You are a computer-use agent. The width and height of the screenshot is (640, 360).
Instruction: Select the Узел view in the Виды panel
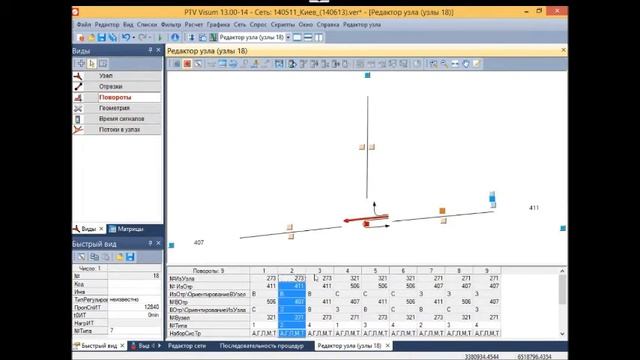[x=117, y=76]
